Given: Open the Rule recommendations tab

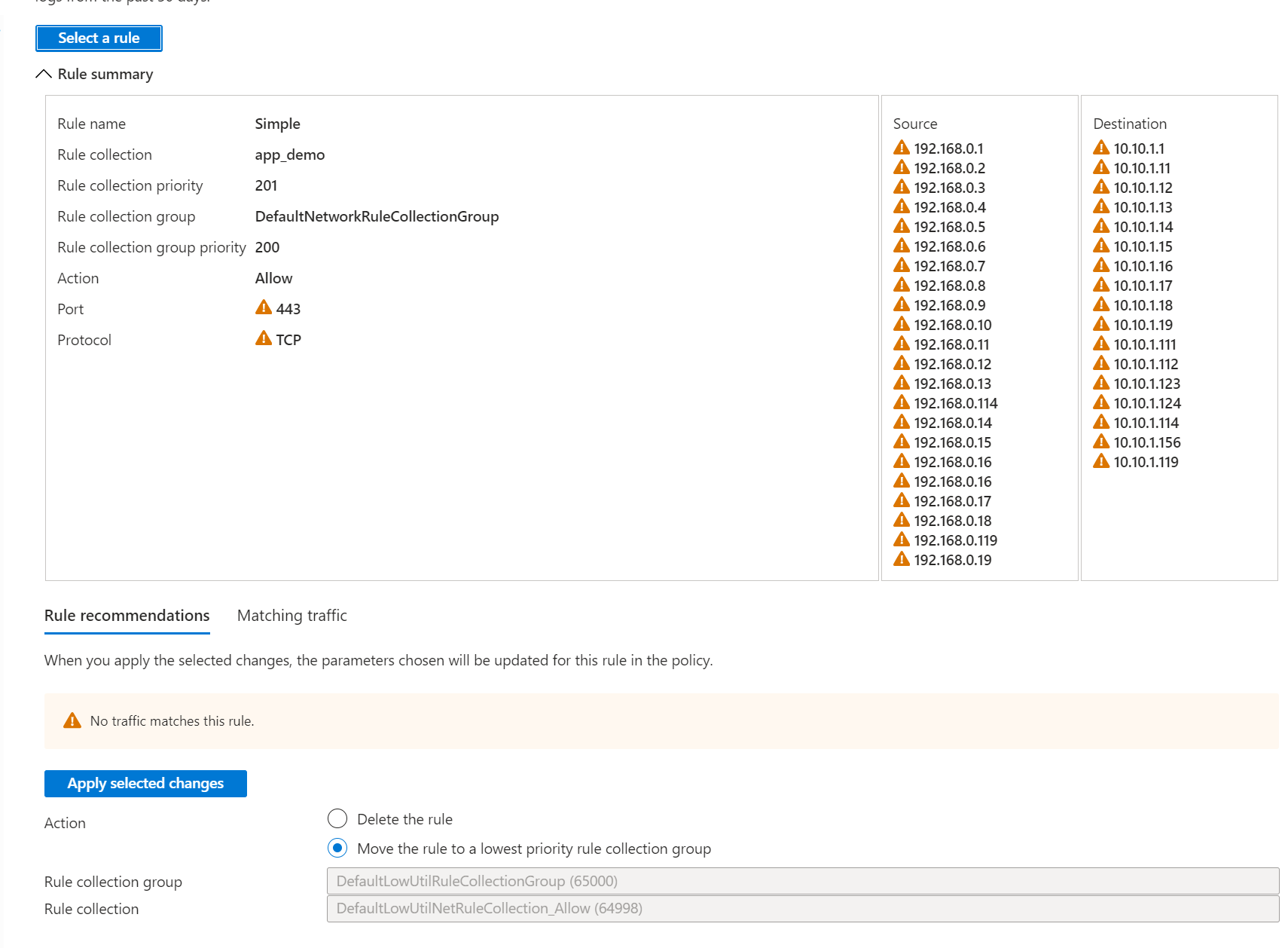Looking at the screenshot, I should click(x=126, y=616).
